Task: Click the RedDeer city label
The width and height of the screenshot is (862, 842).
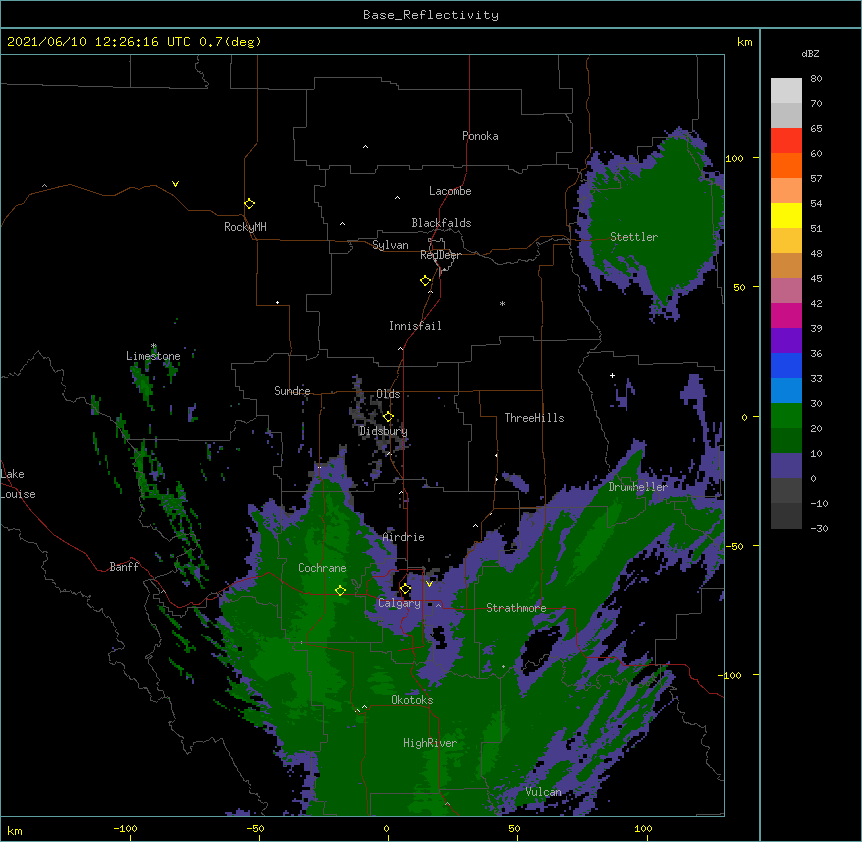Action: (440, 255)
